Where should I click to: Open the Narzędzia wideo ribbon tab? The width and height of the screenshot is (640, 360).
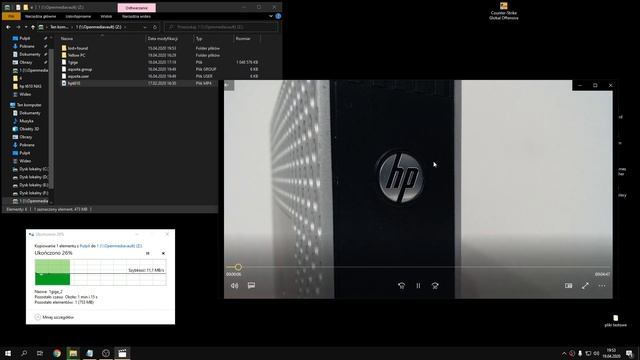coord(136,16)
